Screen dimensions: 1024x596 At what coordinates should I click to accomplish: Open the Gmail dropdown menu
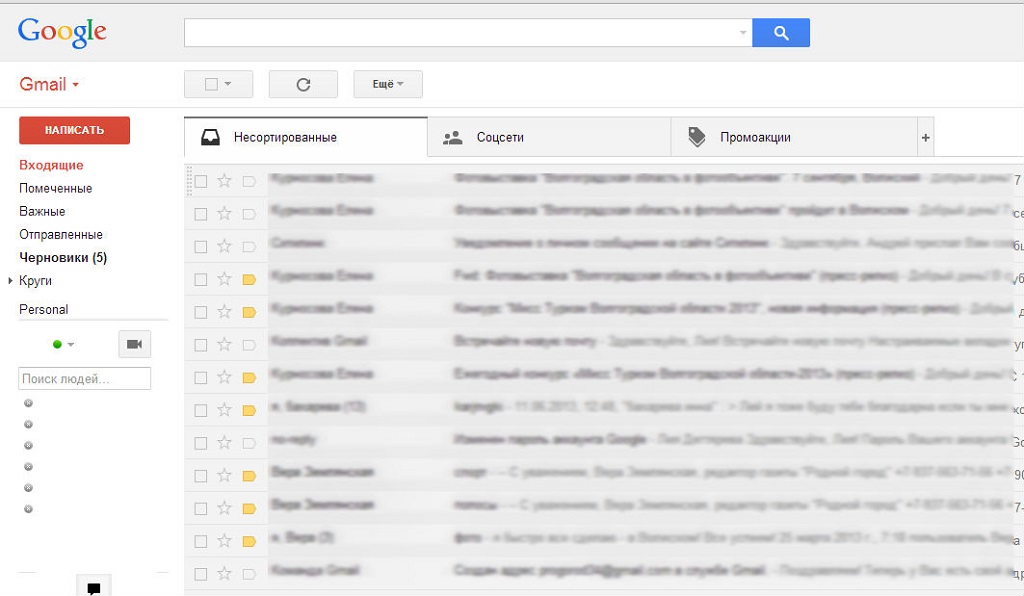[x=49, y=84]
